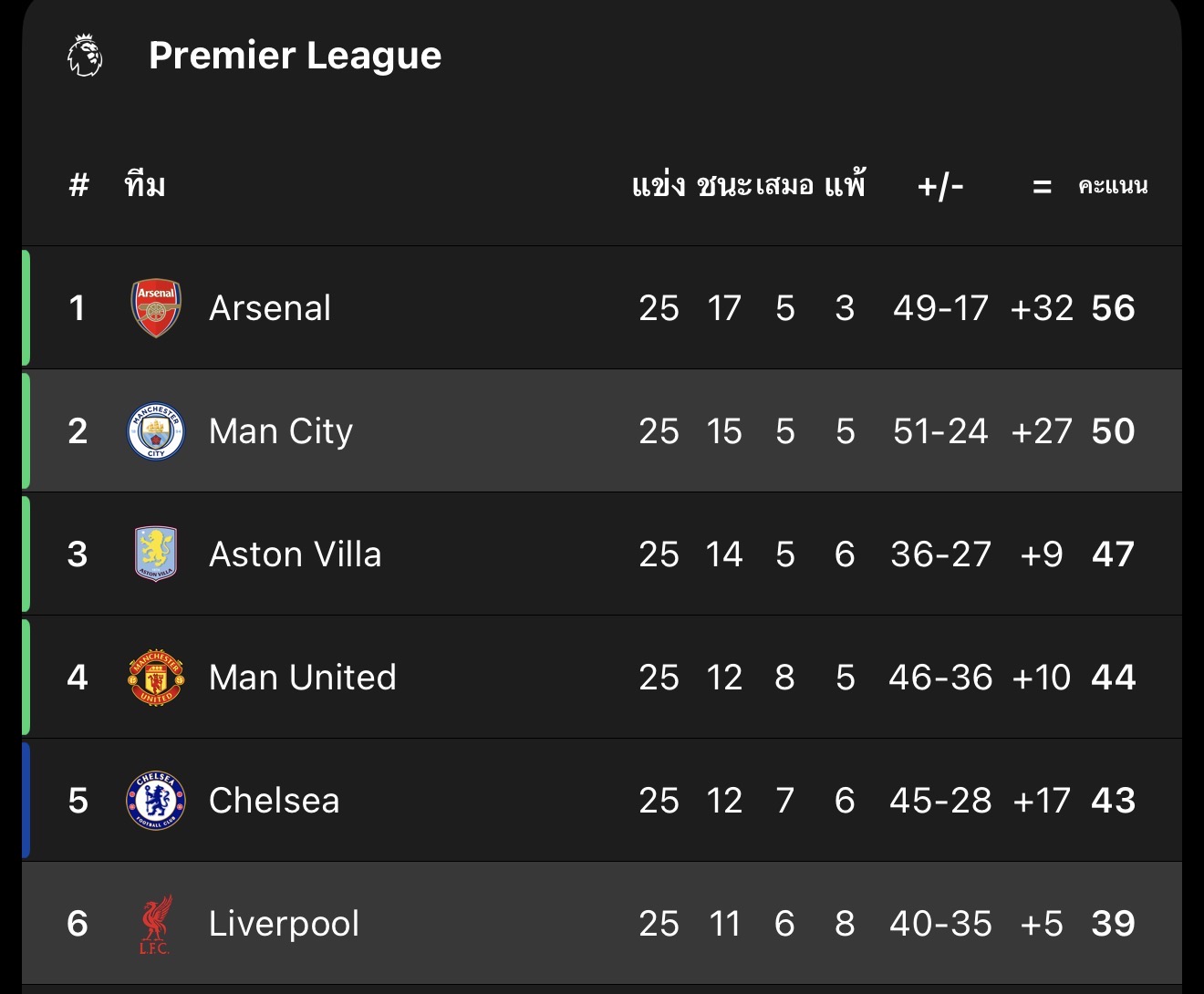1204x994 pixels.
Task: Tap the Liverpool LFC crest
Action: tap(156, 924)
